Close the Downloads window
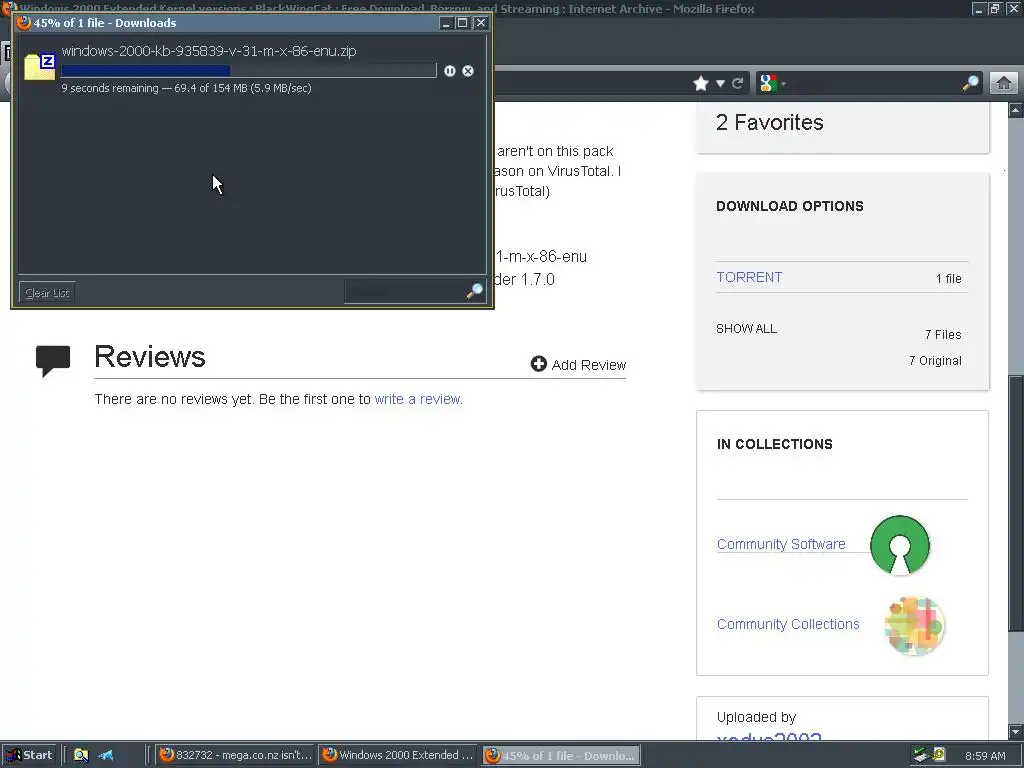1024x768 pixels. click(x=481, y=23)
